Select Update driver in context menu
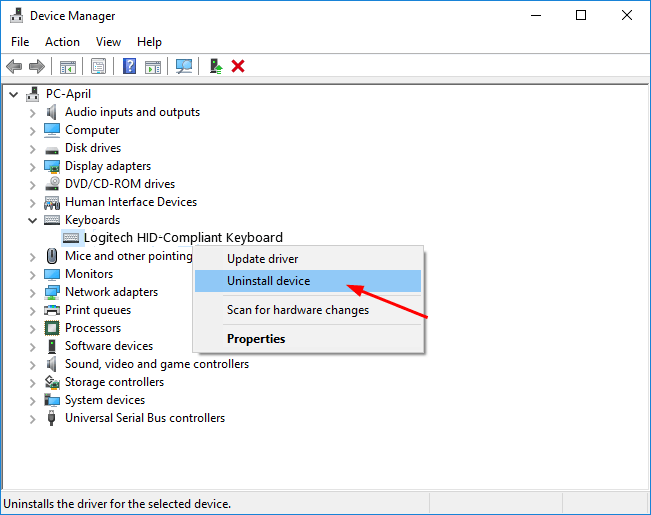651x515 pixels. [261, 259]
